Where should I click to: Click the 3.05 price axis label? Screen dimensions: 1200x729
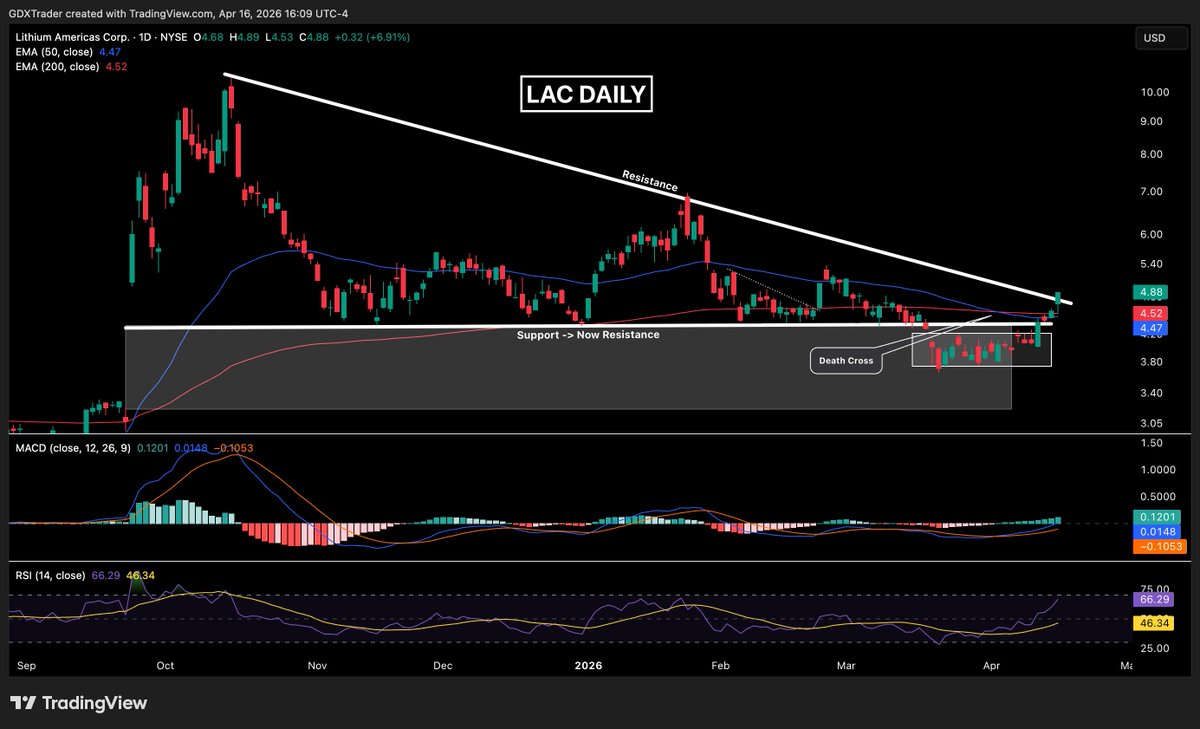1152,423
